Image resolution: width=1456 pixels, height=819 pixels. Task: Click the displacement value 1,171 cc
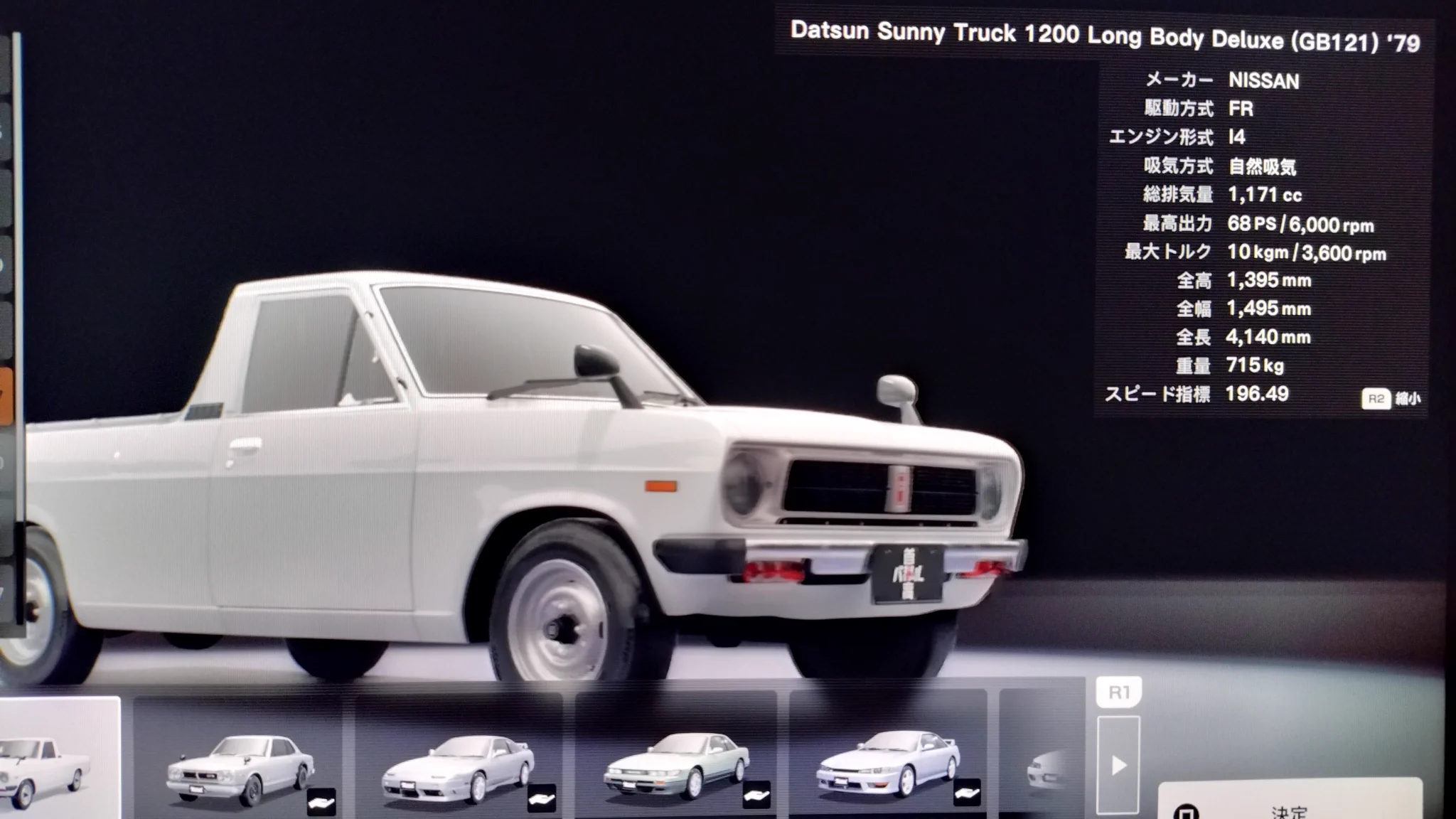[x=1265, y=195]
